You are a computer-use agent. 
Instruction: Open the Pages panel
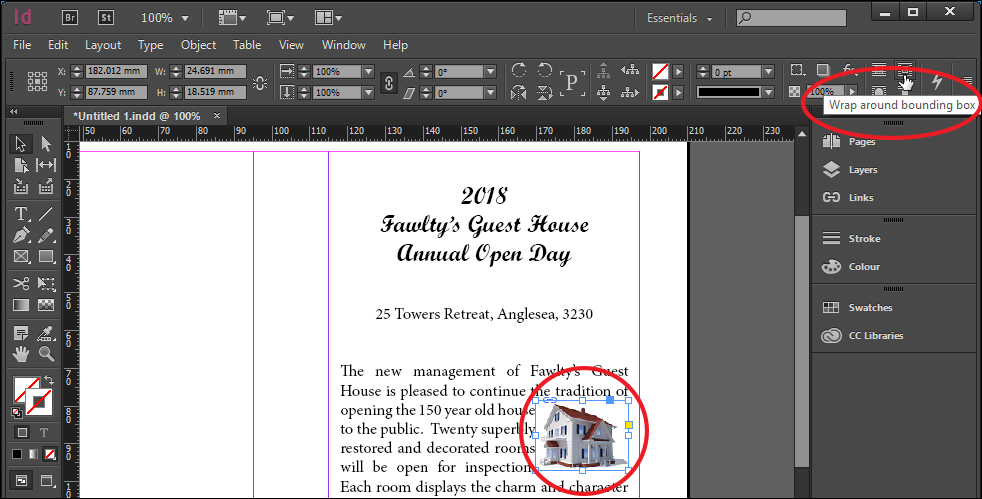click(862, 141)
